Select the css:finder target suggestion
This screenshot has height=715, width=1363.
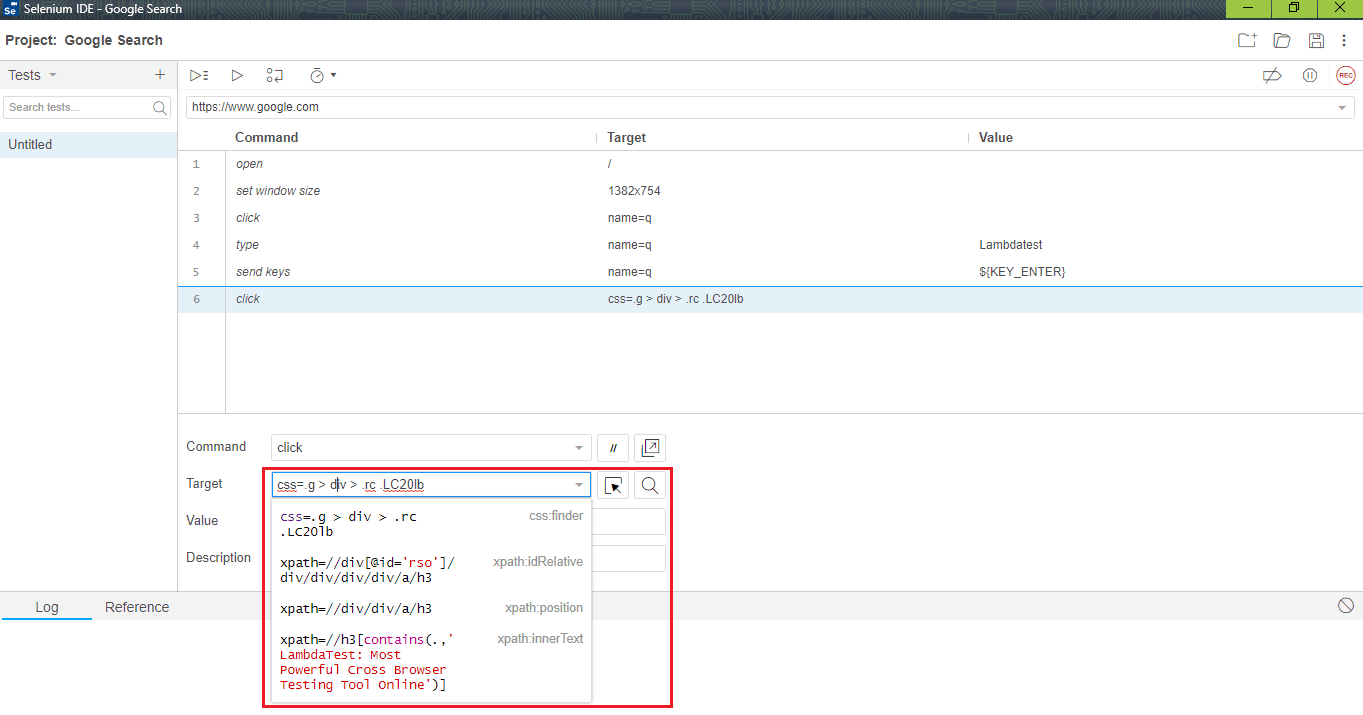[x=420, y=523]
